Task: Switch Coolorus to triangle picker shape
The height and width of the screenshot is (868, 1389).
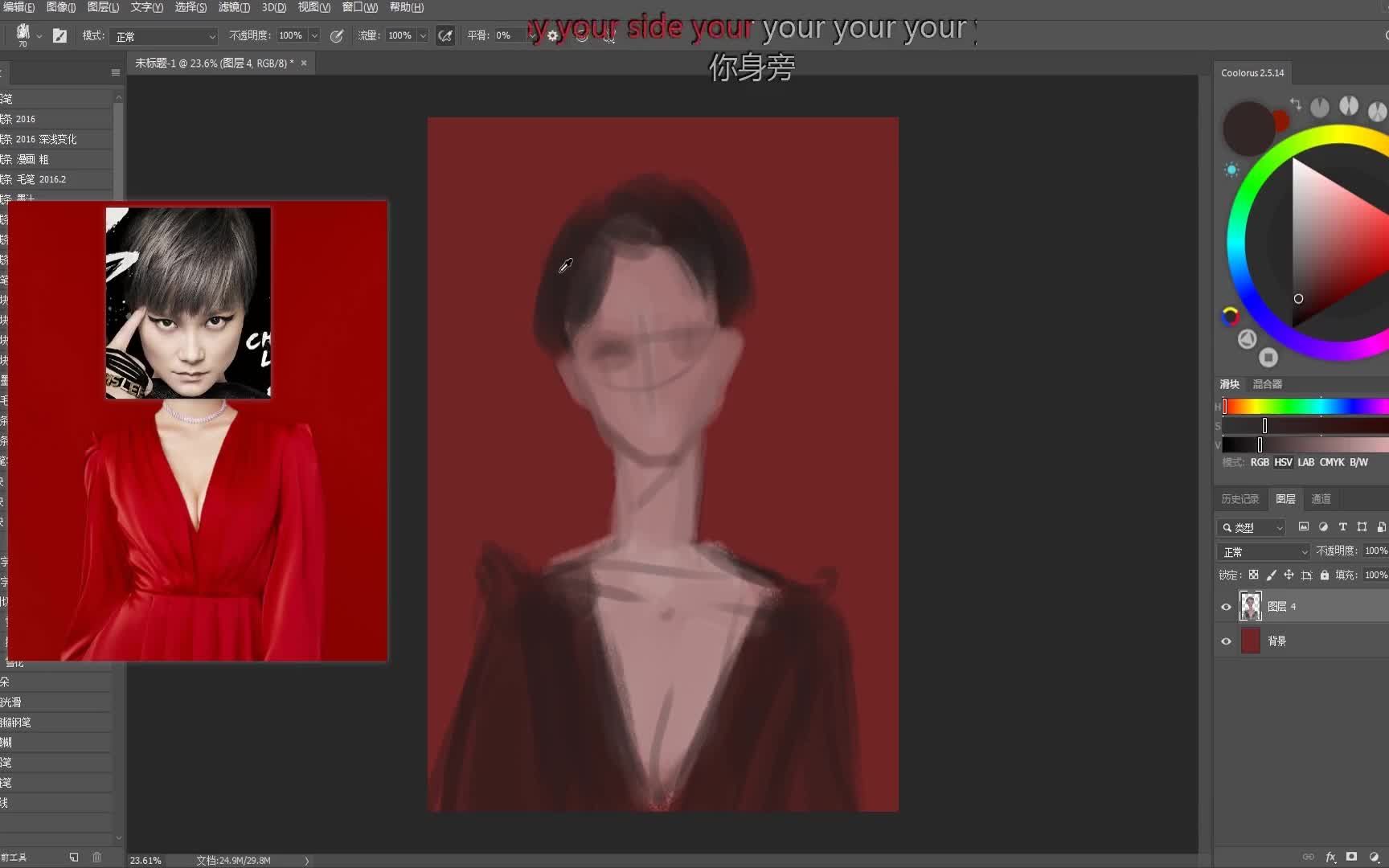Action: pos(1247,339)
